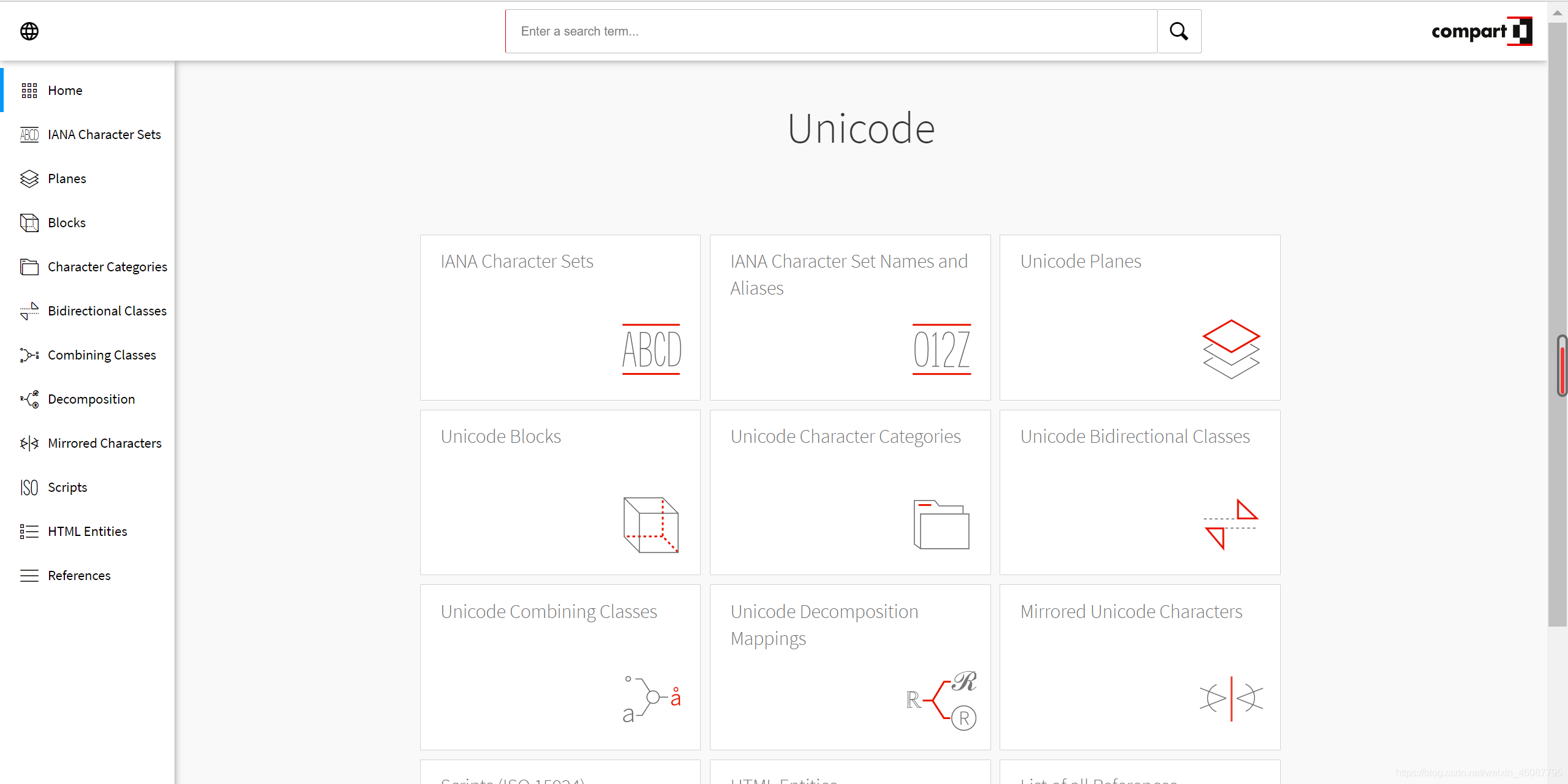Click the 012Z icon on Names and Aliases card

click(x=941, y=350)
